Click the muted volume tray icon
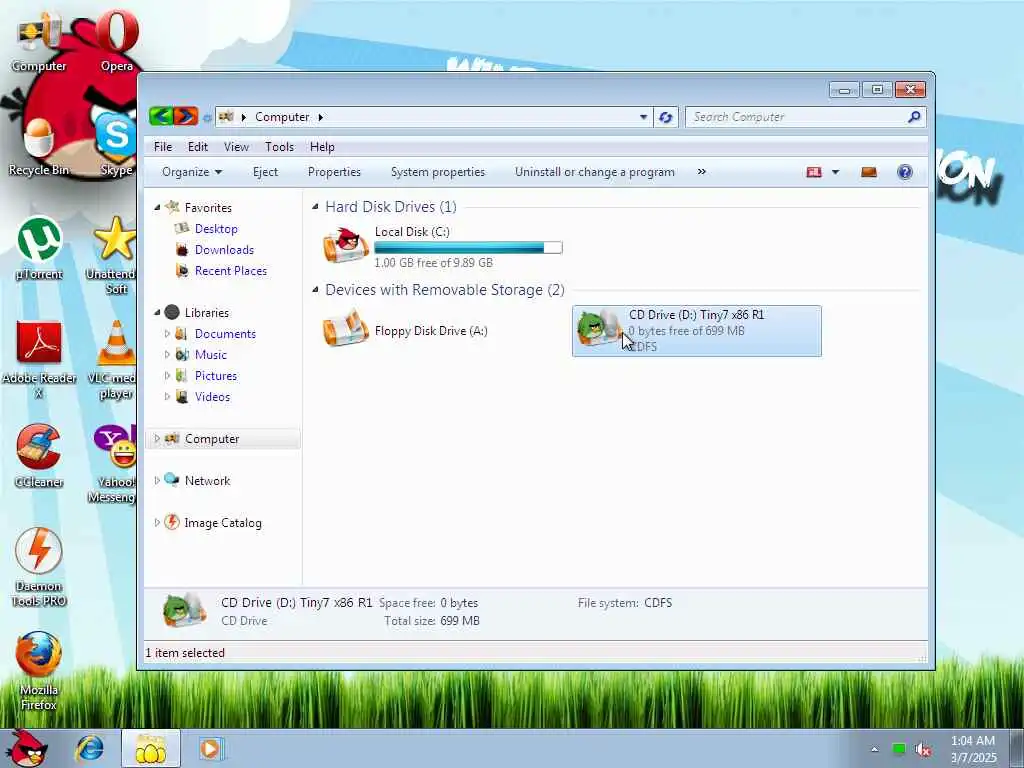1024x768 pixels. pos(923,750)
